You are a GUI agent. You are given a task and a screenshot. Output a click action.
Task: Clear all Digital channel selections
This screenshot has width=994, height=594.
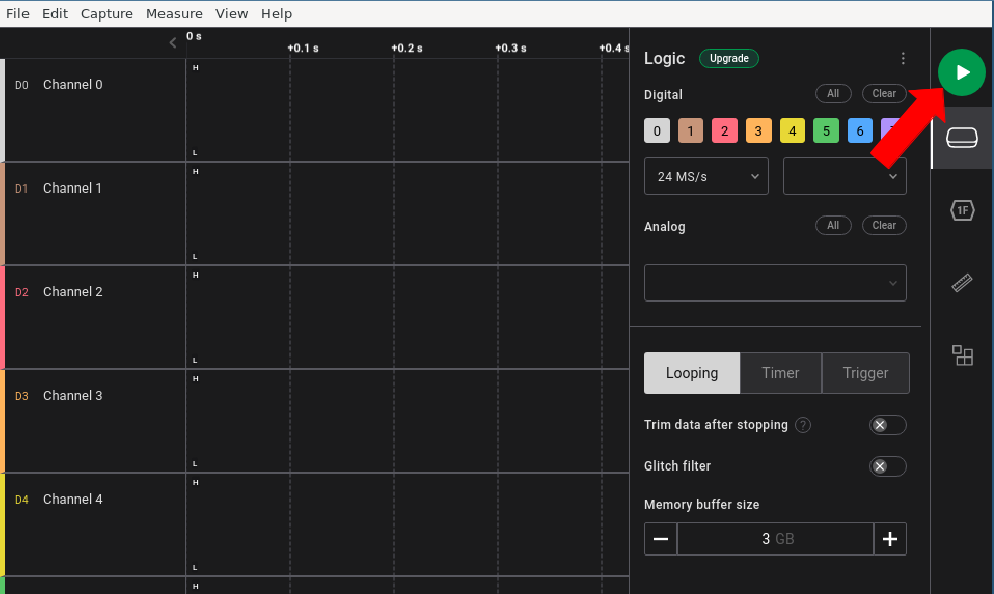coord(883,94)
